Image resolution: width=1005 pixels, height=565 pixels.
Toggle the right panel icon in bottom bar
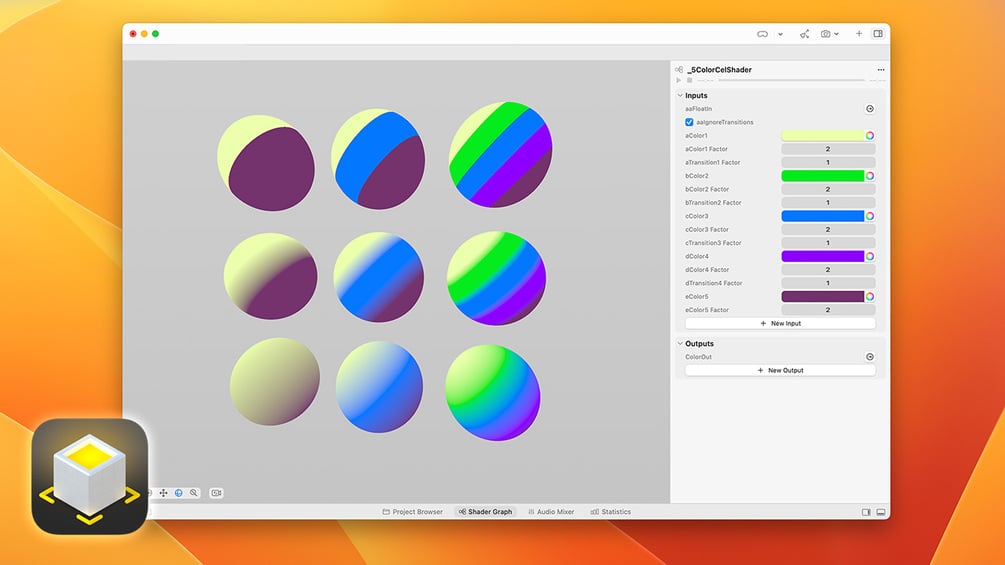click(866, 512)
